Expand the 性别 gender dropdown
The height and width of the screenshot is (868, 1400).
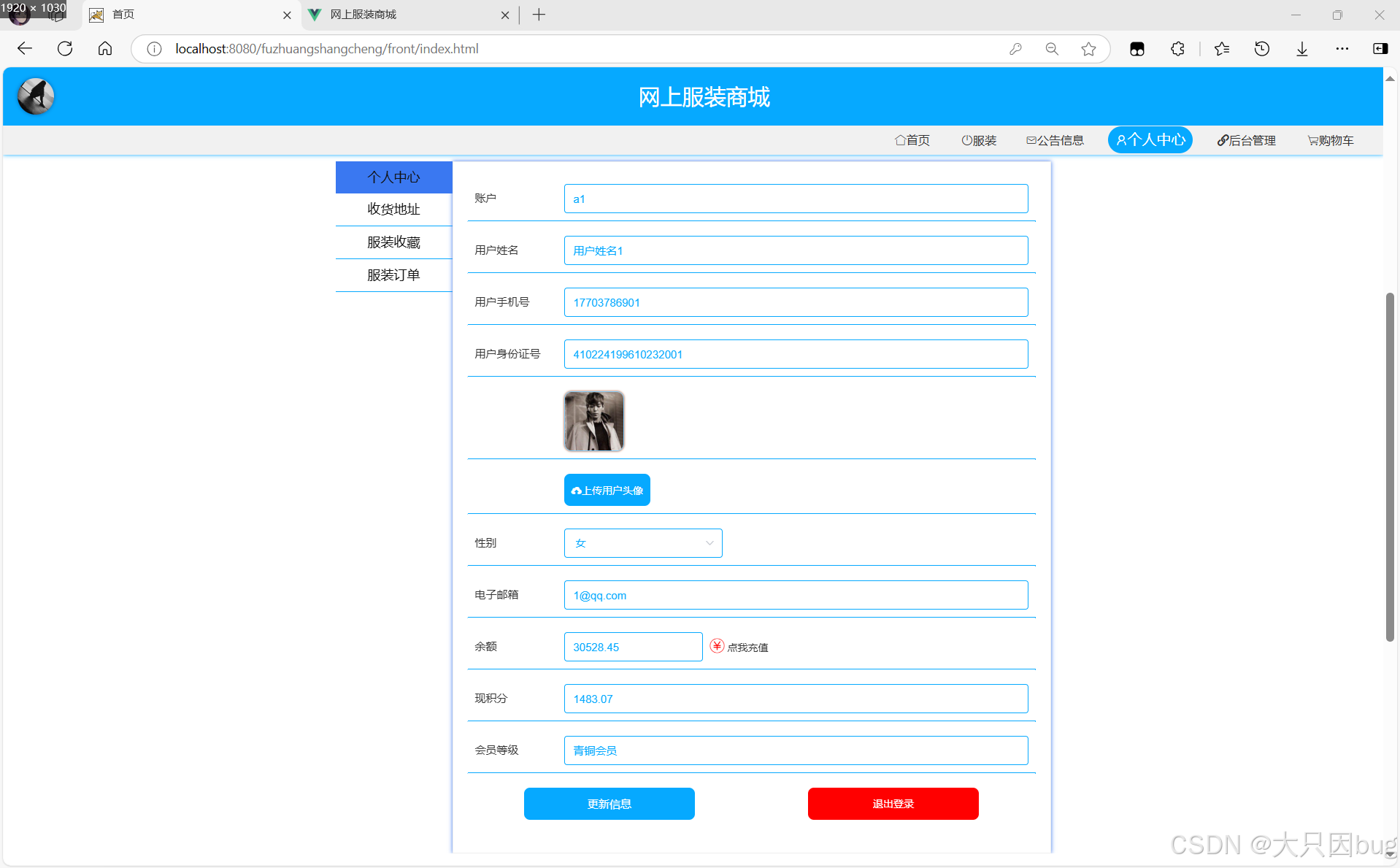tap(643, 543)
